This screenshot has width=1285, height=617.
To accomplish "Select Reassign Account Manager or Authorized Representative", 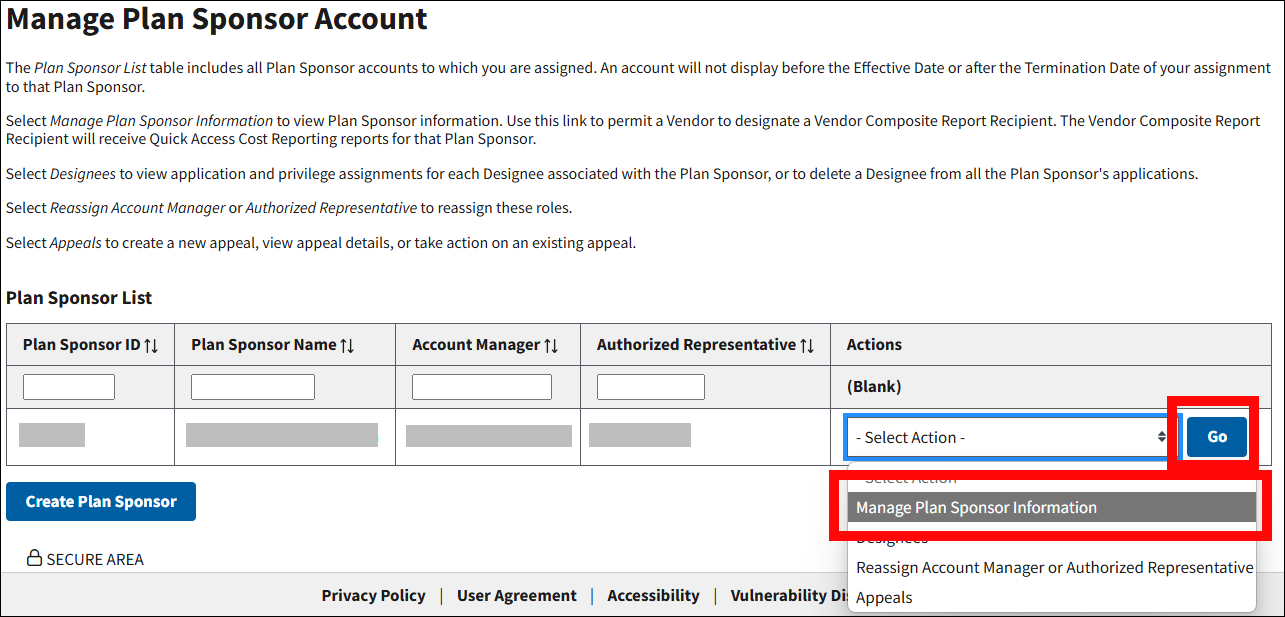I will coord(1053,567).
